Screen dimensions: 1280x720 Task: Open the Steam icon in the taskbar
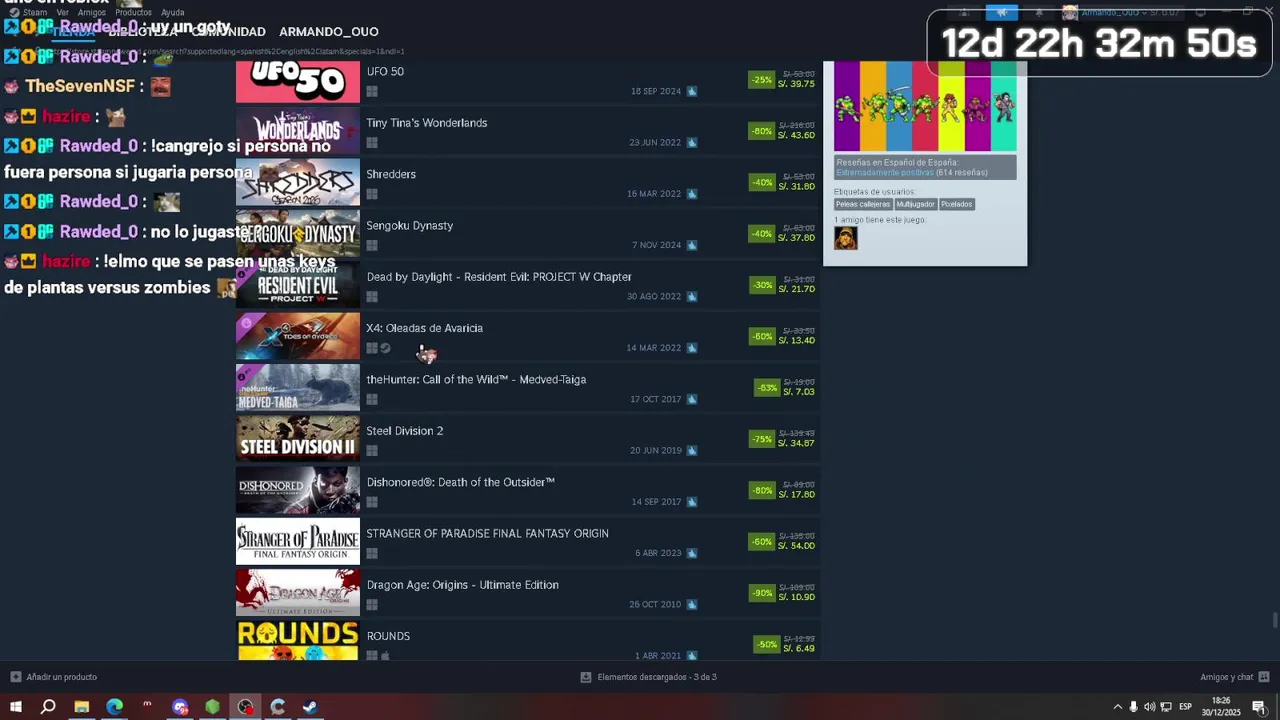point(310,707)
